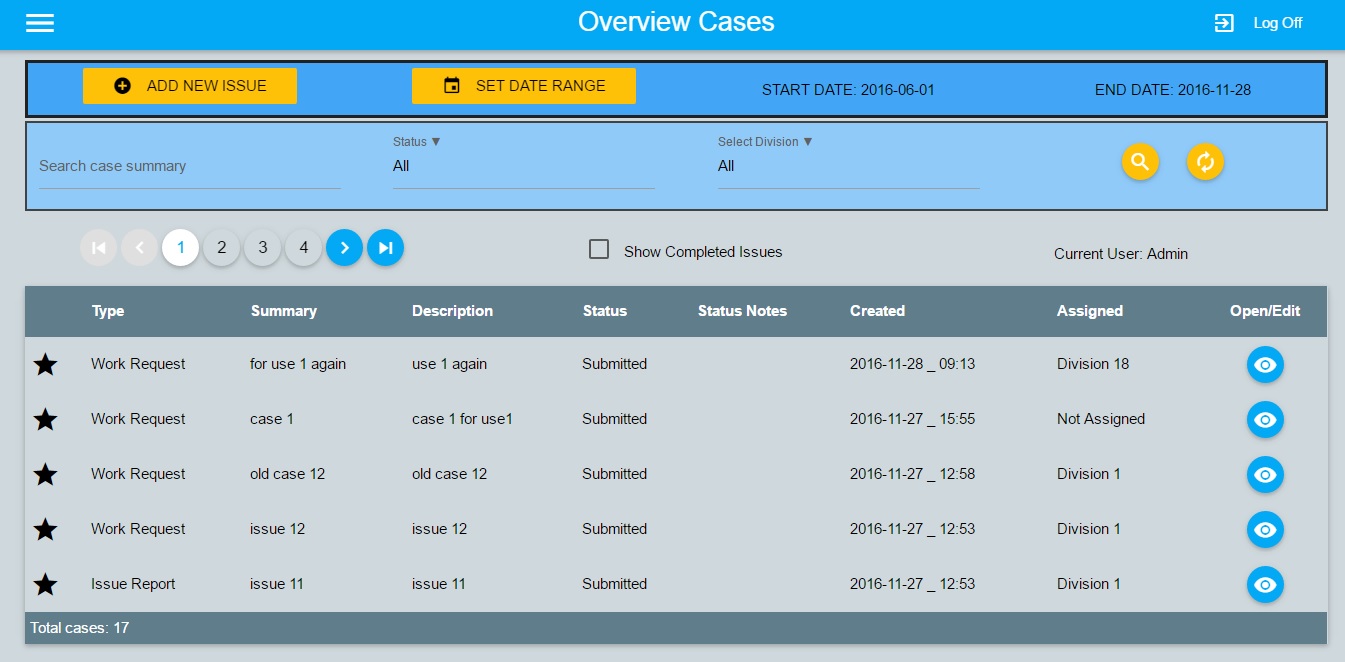Click the yellow refresh button
Image resolution: width=1345 pixels, height=662 pixels.
(x=1205, y=162)
